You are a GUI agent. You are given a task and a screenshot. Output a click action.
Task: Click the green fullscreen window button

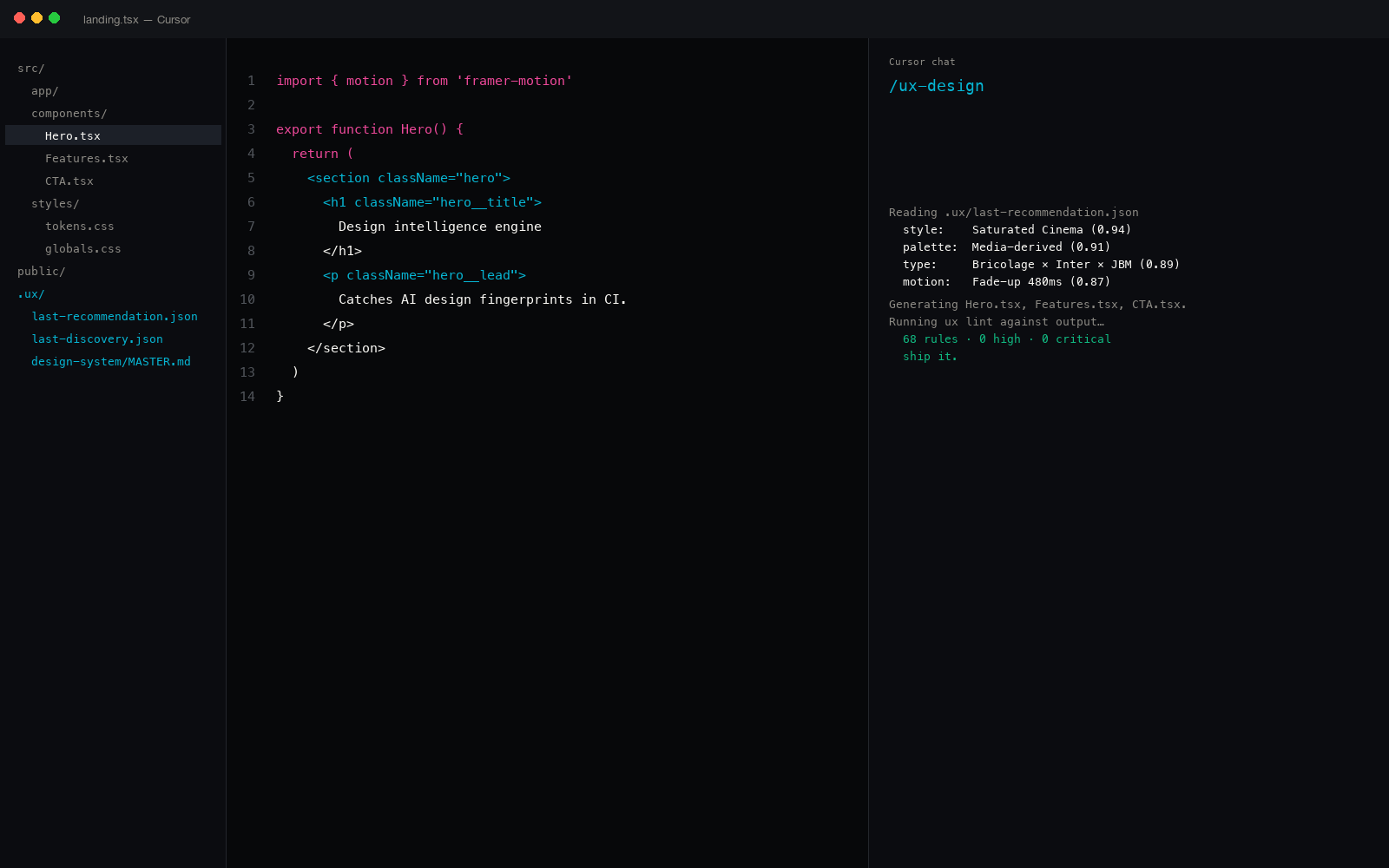point(54,18)
